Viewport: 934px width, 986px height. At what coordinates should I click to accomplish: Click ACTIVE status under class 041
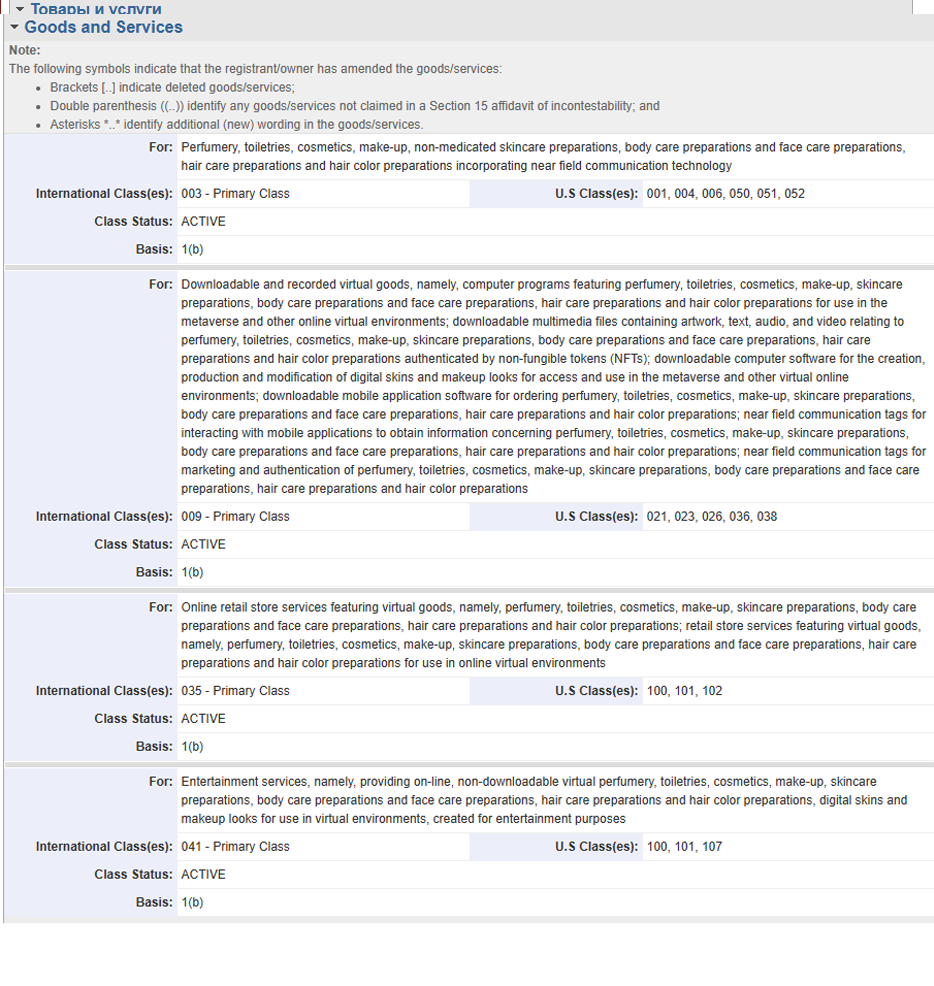203,874
